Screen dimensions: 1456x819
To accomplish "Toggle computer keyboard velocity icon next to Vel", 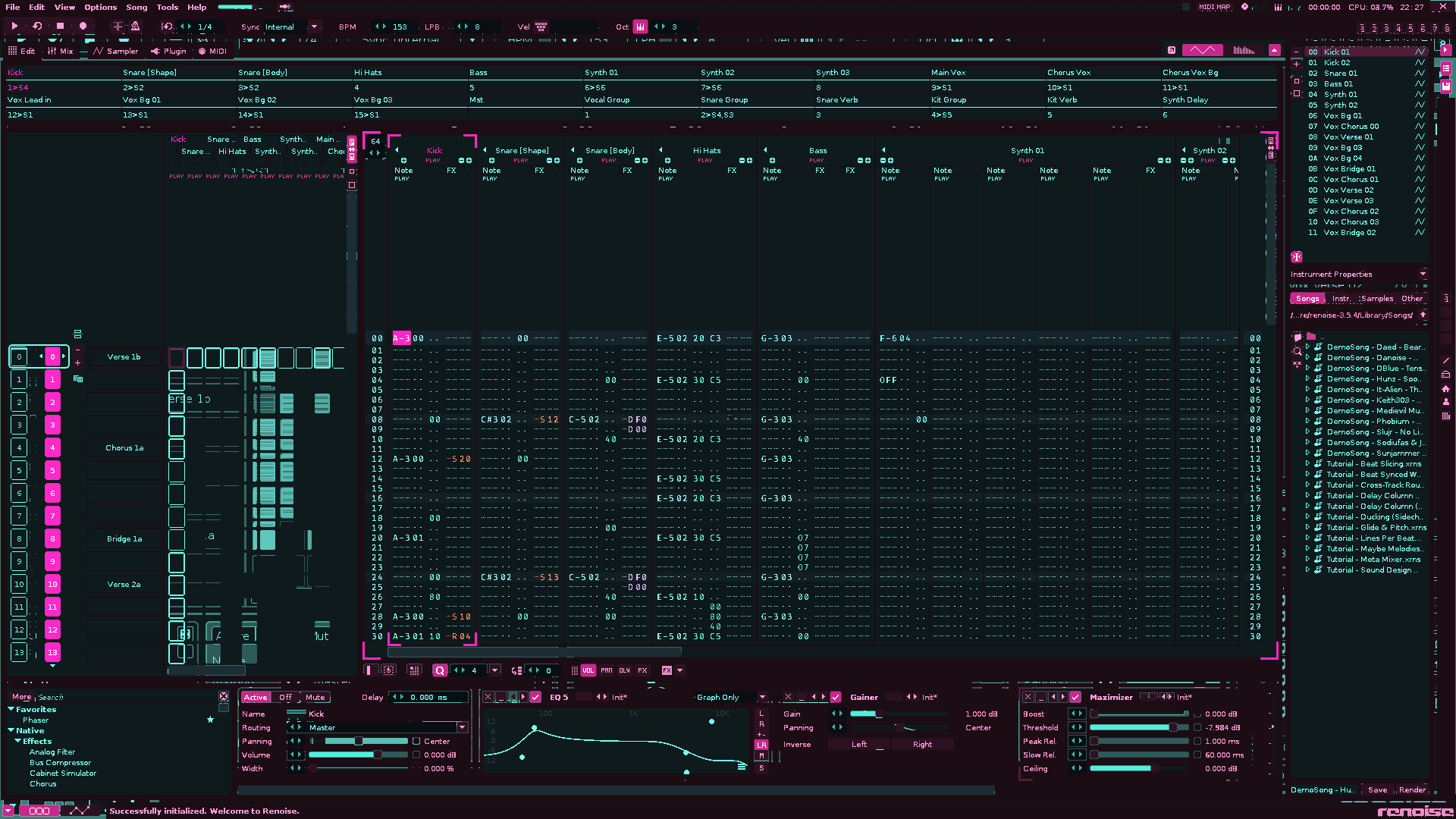I will click(x=541, y=27).
